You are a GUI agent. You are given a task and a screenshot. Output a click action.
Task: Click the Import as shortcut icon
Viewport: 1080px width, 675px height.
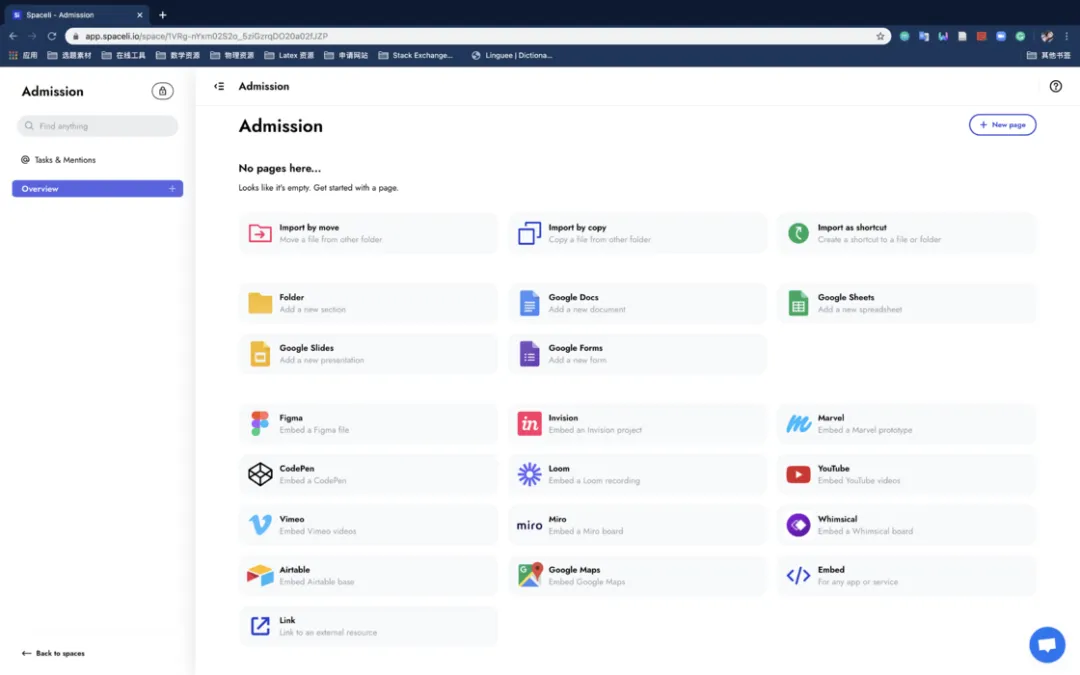[798, 233]
